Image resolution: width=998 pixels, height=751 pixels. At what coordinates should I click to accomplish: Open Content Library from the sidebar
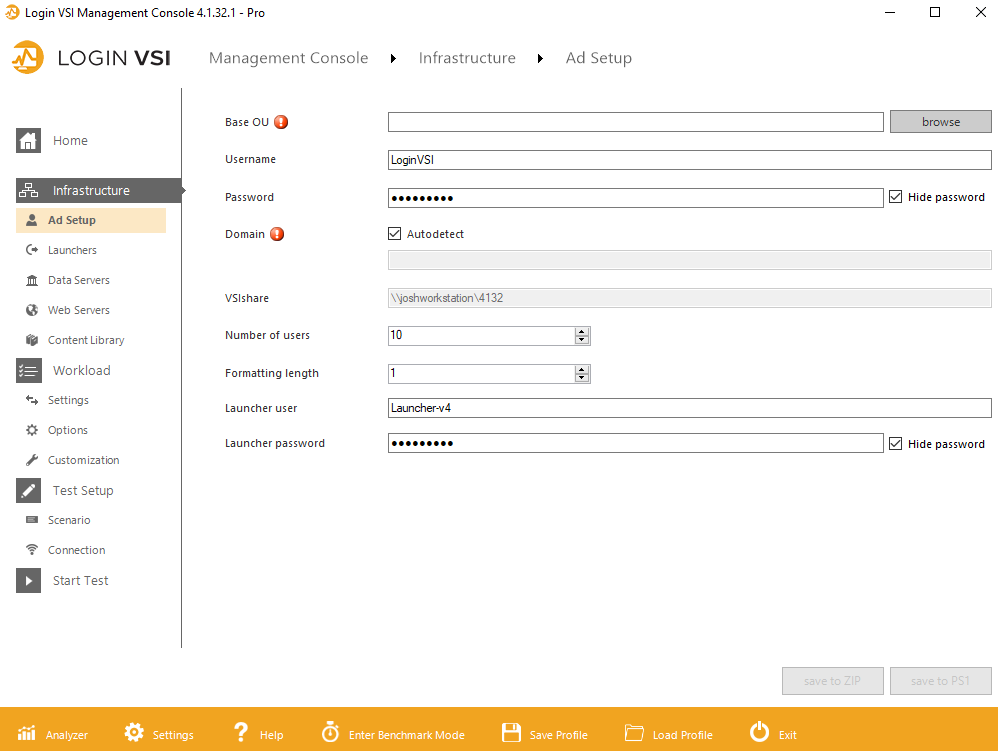click(x=86, y=340)
